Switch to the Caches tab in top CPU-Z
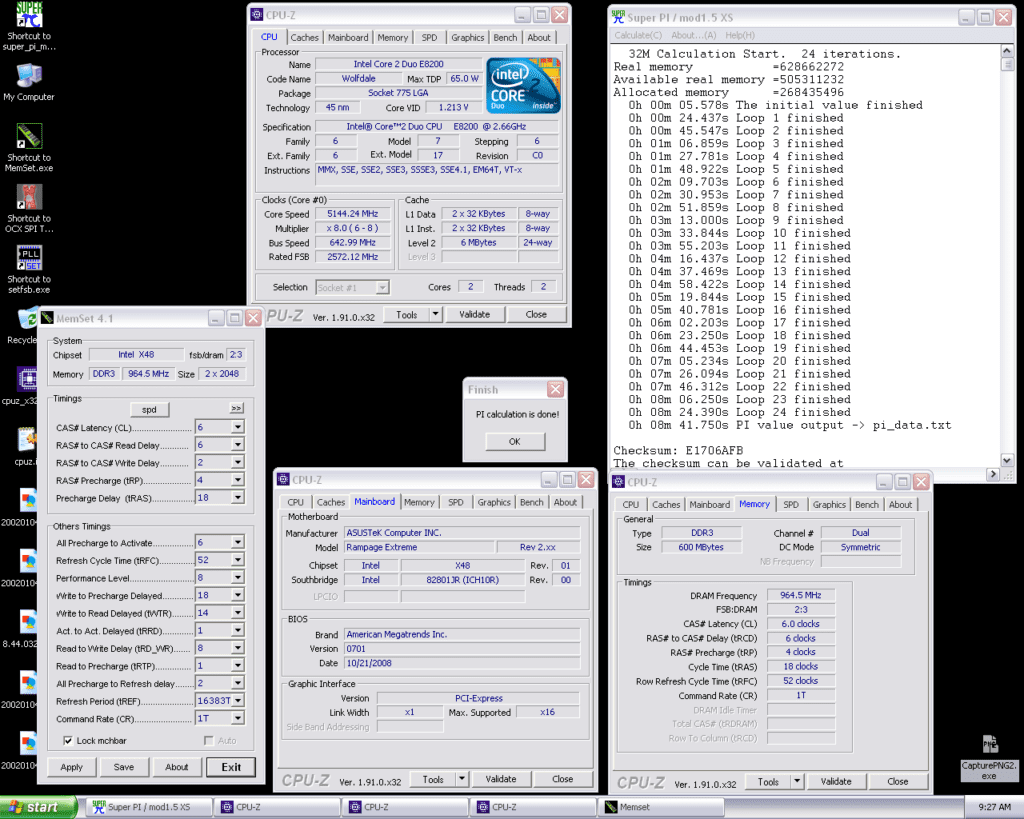1024x819 pixels. (x=304, y=38)
